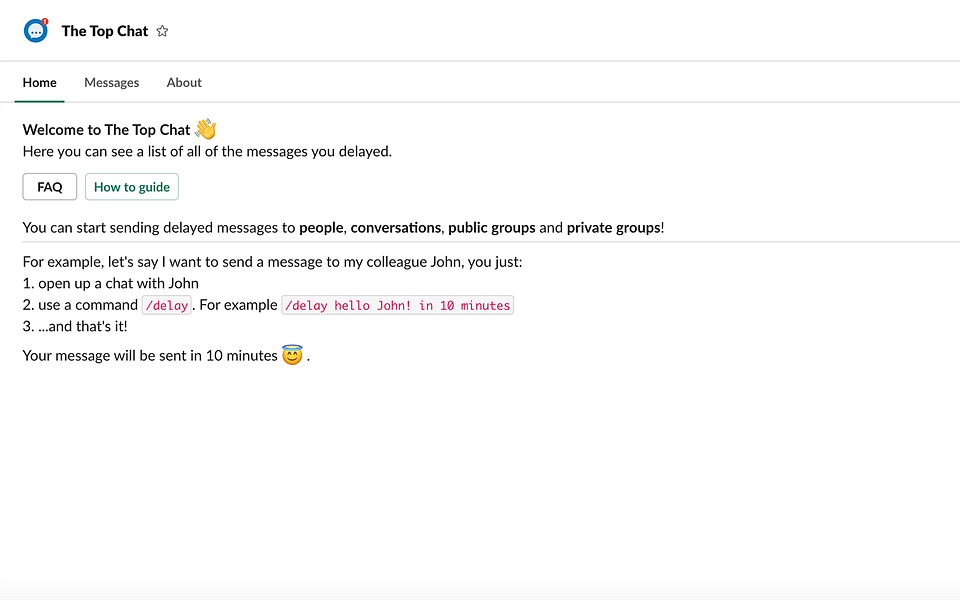Click 'The Top Chat' title text
960x600 pixels.
[x=104, y=30]
